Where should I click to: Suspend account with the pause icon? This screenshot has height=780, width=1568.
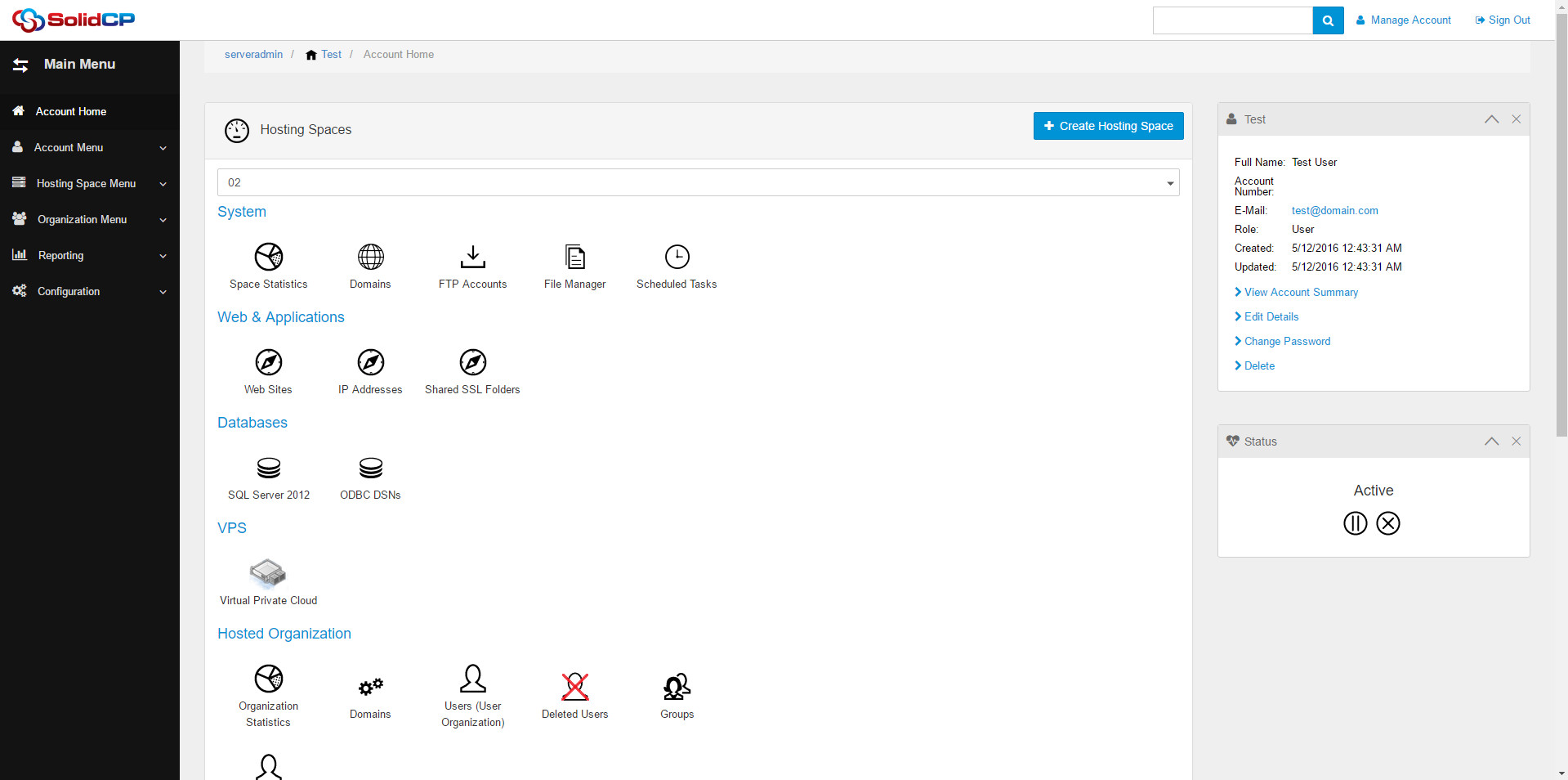click(1355, 523)
